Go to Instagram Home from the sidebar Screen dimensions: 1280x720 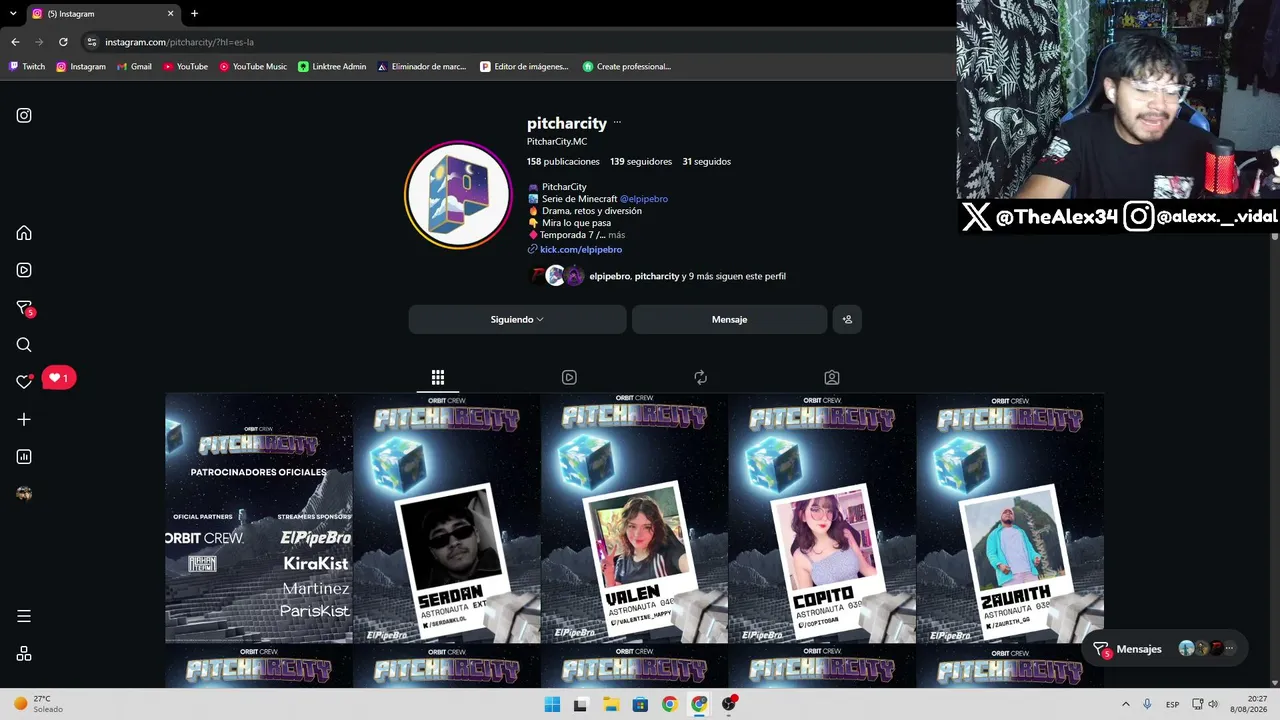24,233
